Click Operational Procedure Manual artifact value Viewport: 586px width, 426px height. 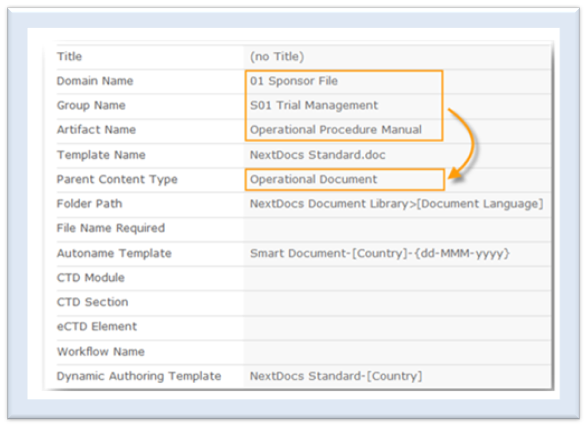(x=336, y=130)
